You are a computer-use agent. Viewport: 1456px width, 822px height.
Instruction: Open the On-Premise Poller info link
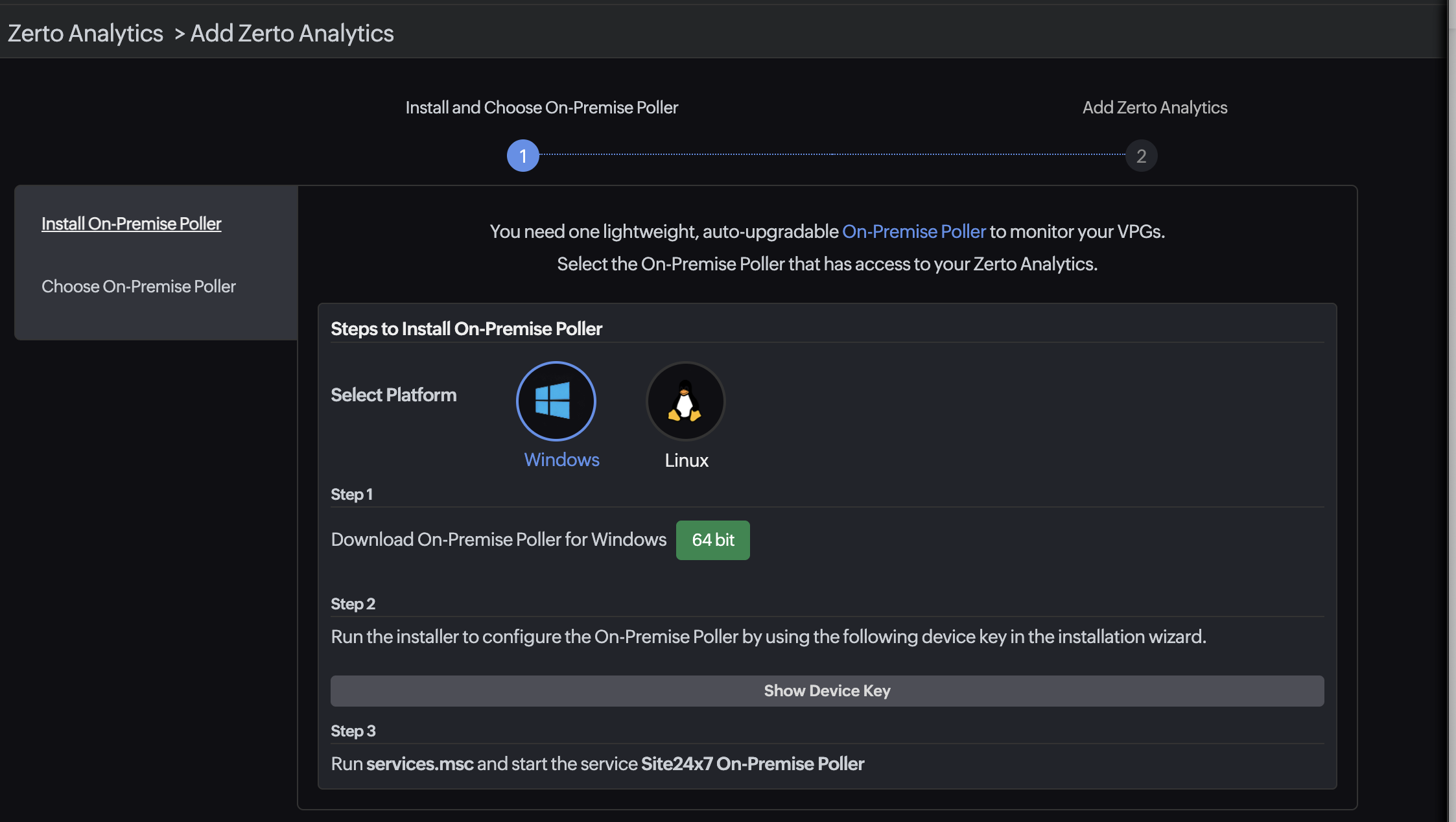[914, 231]
